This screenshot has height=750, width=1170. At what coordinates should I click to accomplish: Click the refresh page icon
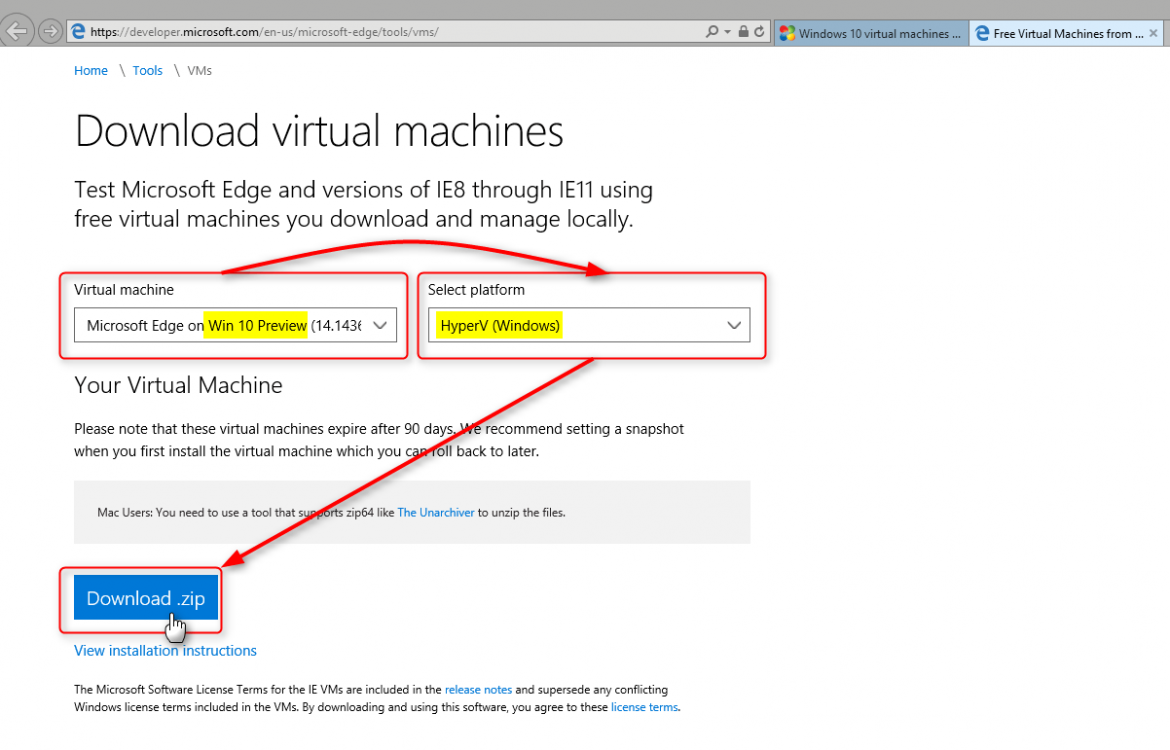click(760, 32)
